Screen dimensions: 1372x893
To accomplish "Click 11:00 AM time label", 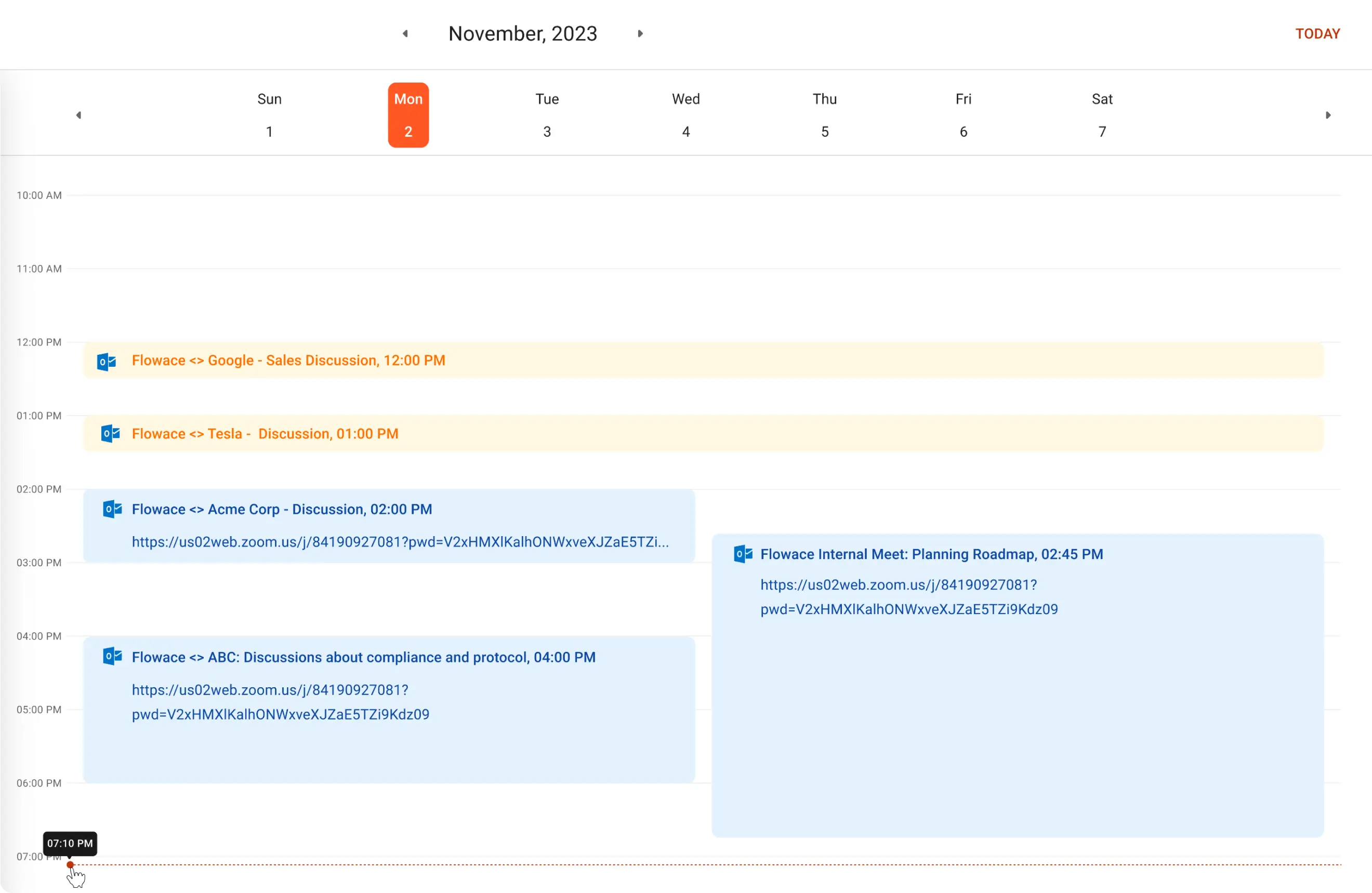I will point(39,269).
